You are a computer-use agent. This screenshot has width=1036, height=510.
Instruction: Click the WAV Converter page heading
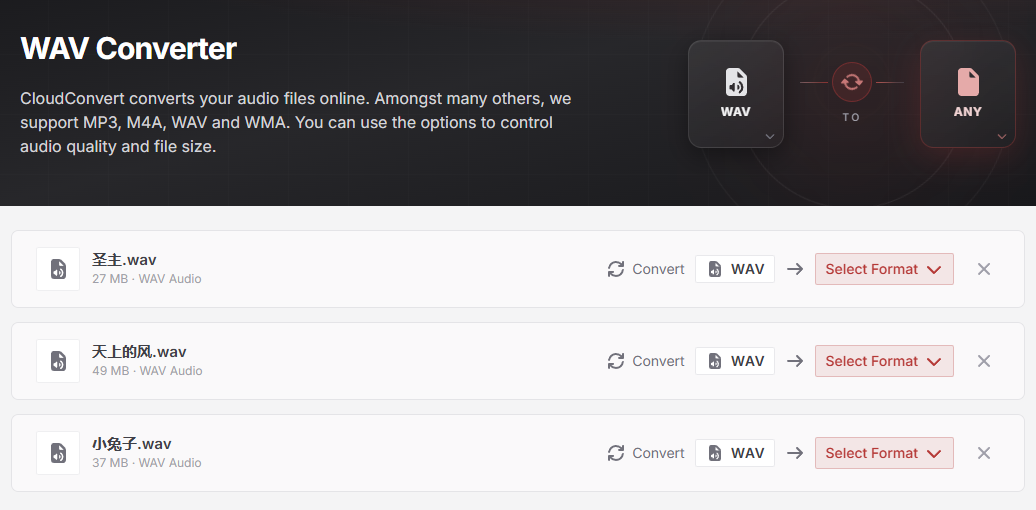129,48
